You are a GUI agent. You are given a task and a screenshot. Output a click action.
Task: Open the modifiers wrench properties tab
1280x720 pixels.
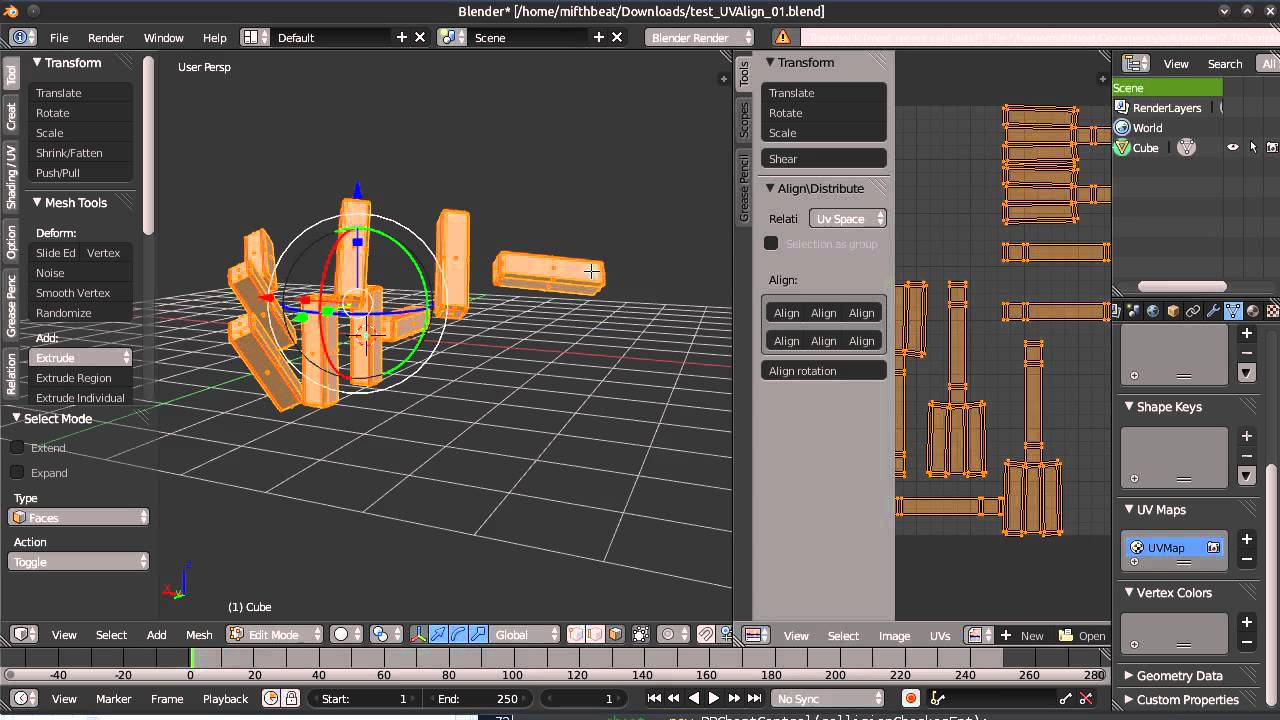pos(1213,311)
